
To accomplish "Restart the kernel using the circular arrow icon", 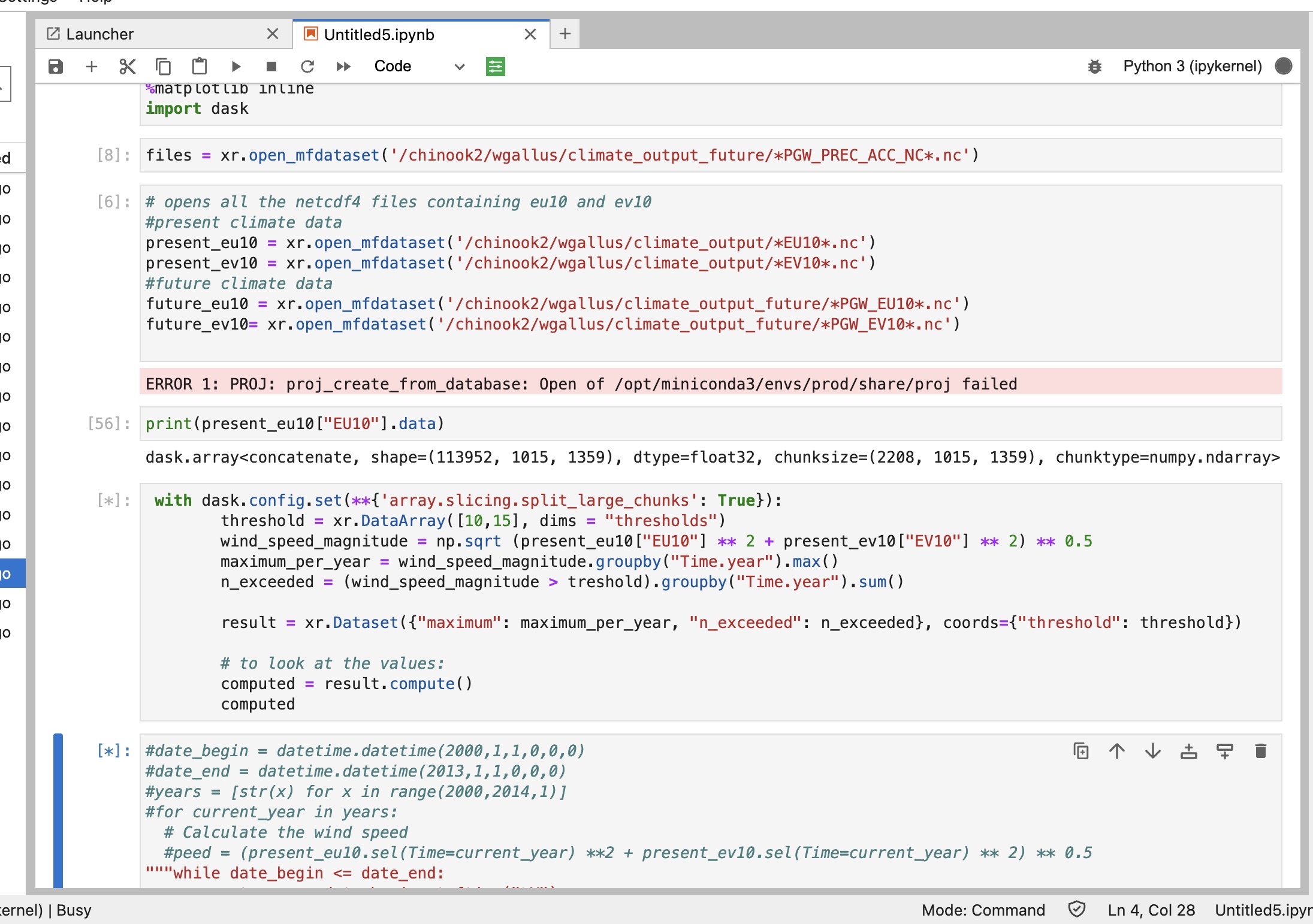I will tap(307, 67).
